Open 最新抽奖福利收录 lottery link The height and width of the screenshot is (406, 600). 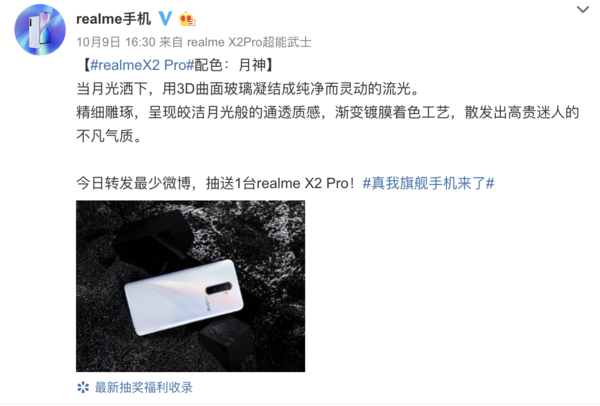click(x=143, y=387)
